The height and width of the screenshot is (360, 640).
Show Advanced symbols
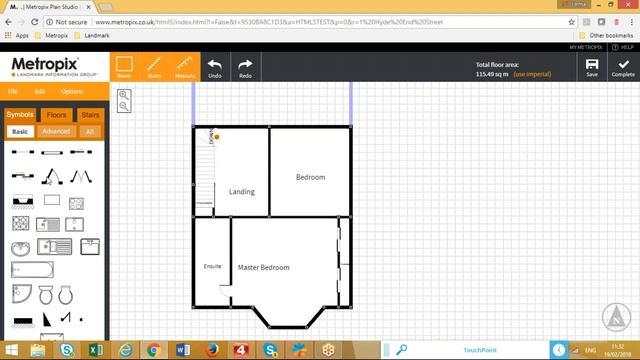(x=56, y=131)
